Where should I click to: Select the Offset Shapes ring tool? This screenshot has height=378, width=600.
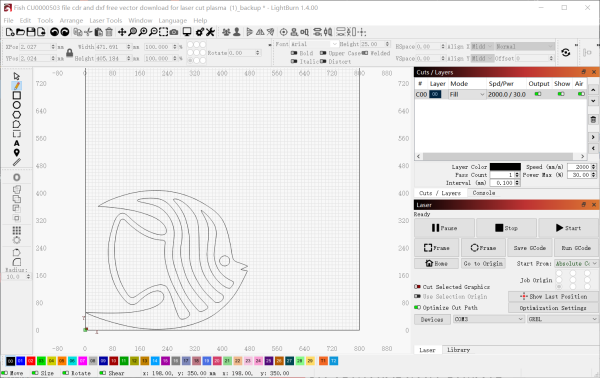(16, 178)
